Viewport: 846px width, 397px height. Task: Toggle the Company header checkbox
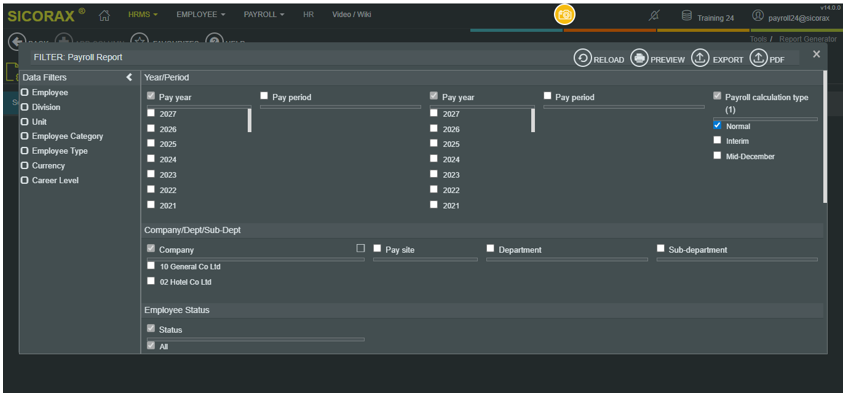pos(151,249)
